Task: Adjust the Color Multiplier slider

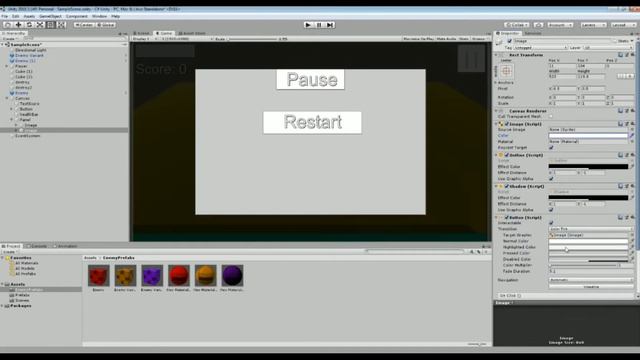Action: (x=582, y=265)
